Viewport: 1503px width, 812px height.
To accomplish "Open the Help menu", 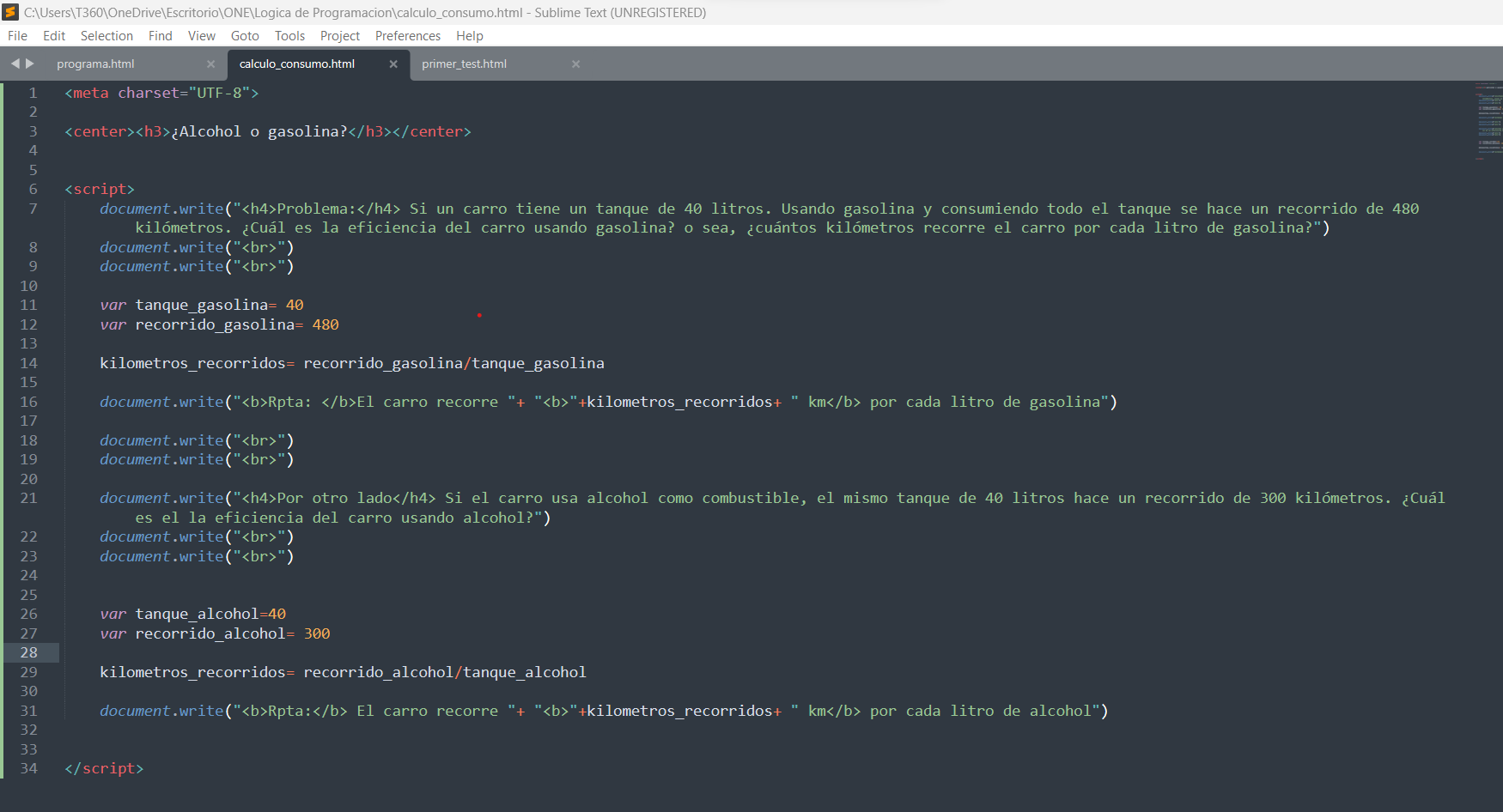I will click(470, 36).
